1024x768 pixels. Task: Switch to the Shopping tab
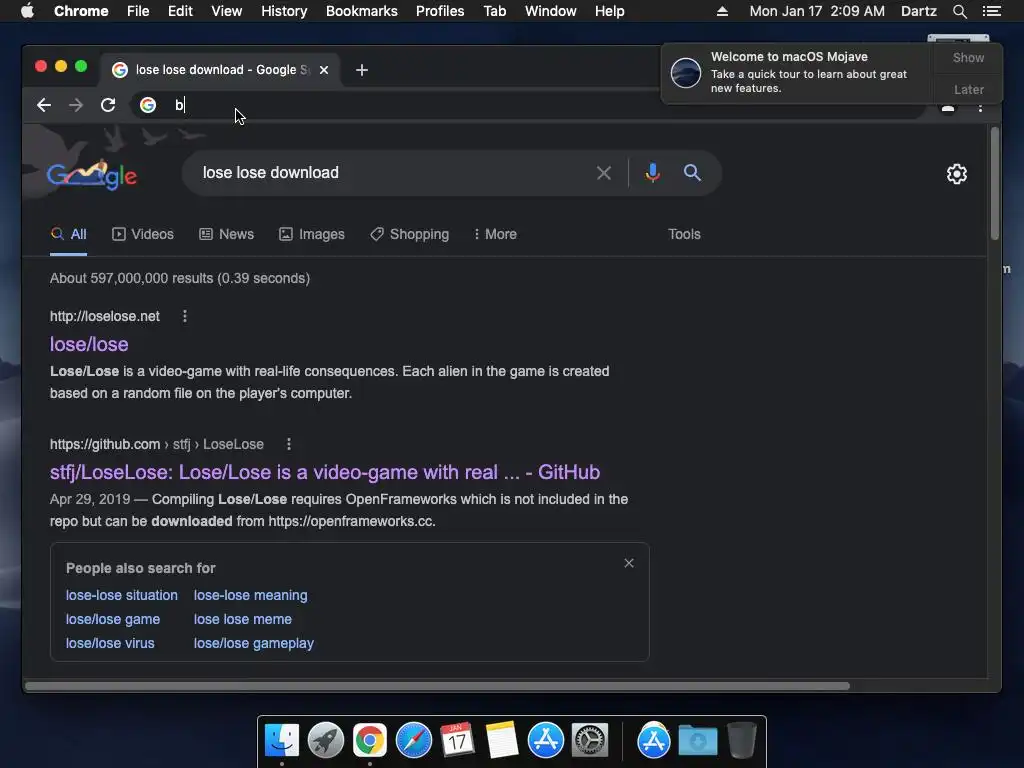(409, 234)
